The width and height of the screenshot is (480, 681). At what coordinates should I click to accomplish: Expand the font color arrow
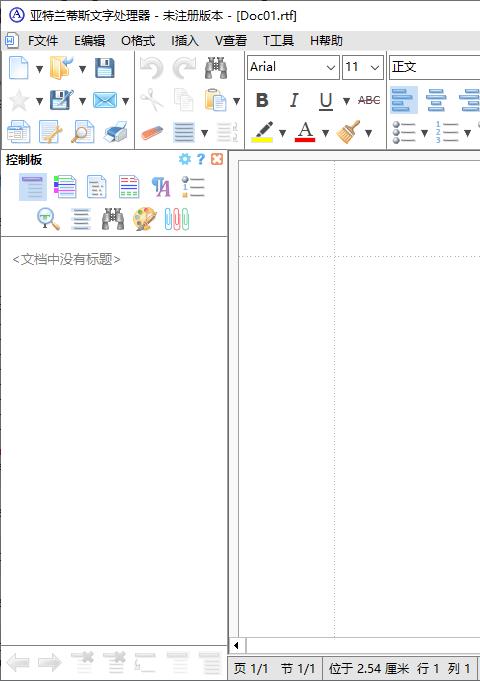pos(325,133)
